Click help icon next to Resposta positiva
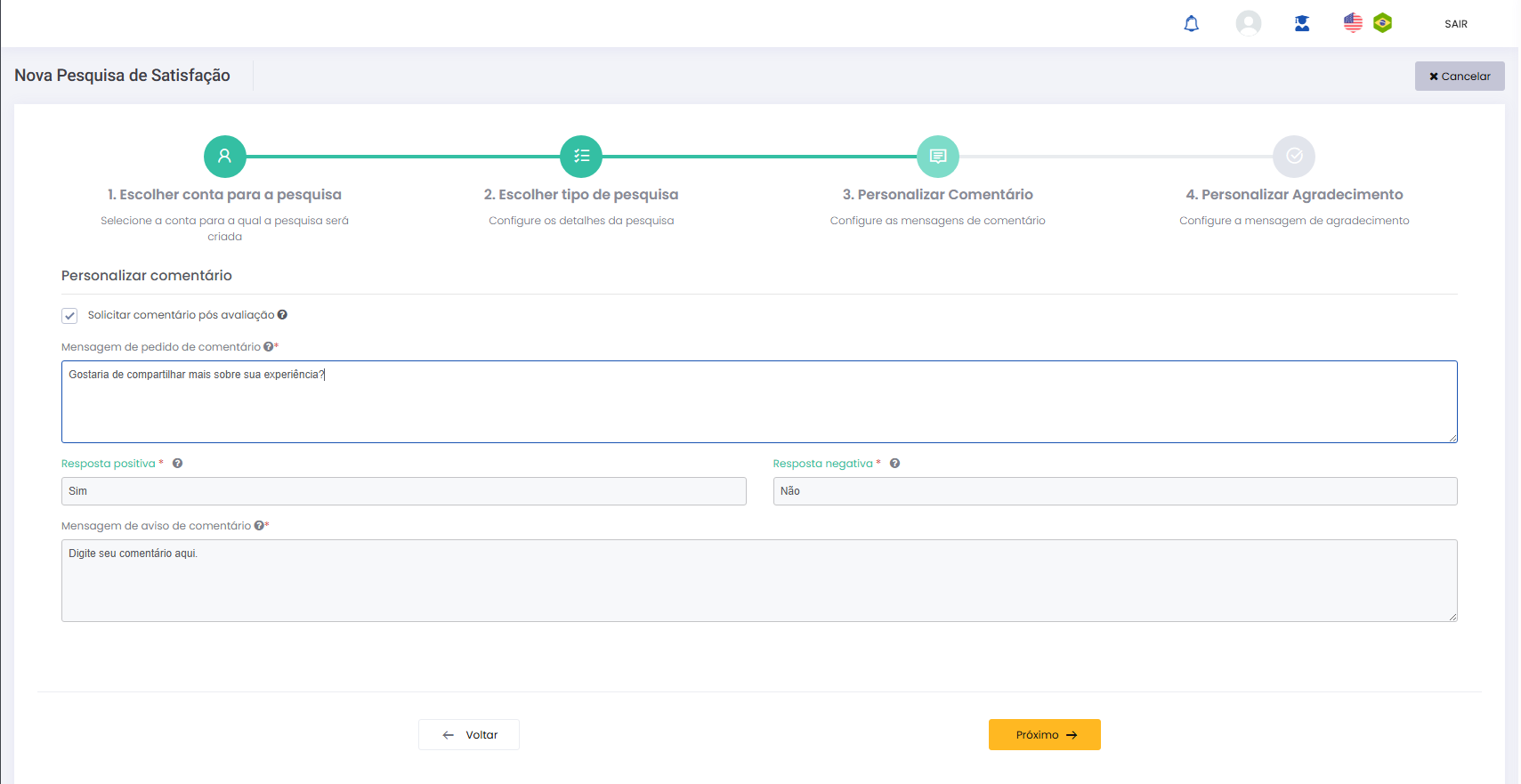Viewport: 1521px width, 784px height. 178,464
